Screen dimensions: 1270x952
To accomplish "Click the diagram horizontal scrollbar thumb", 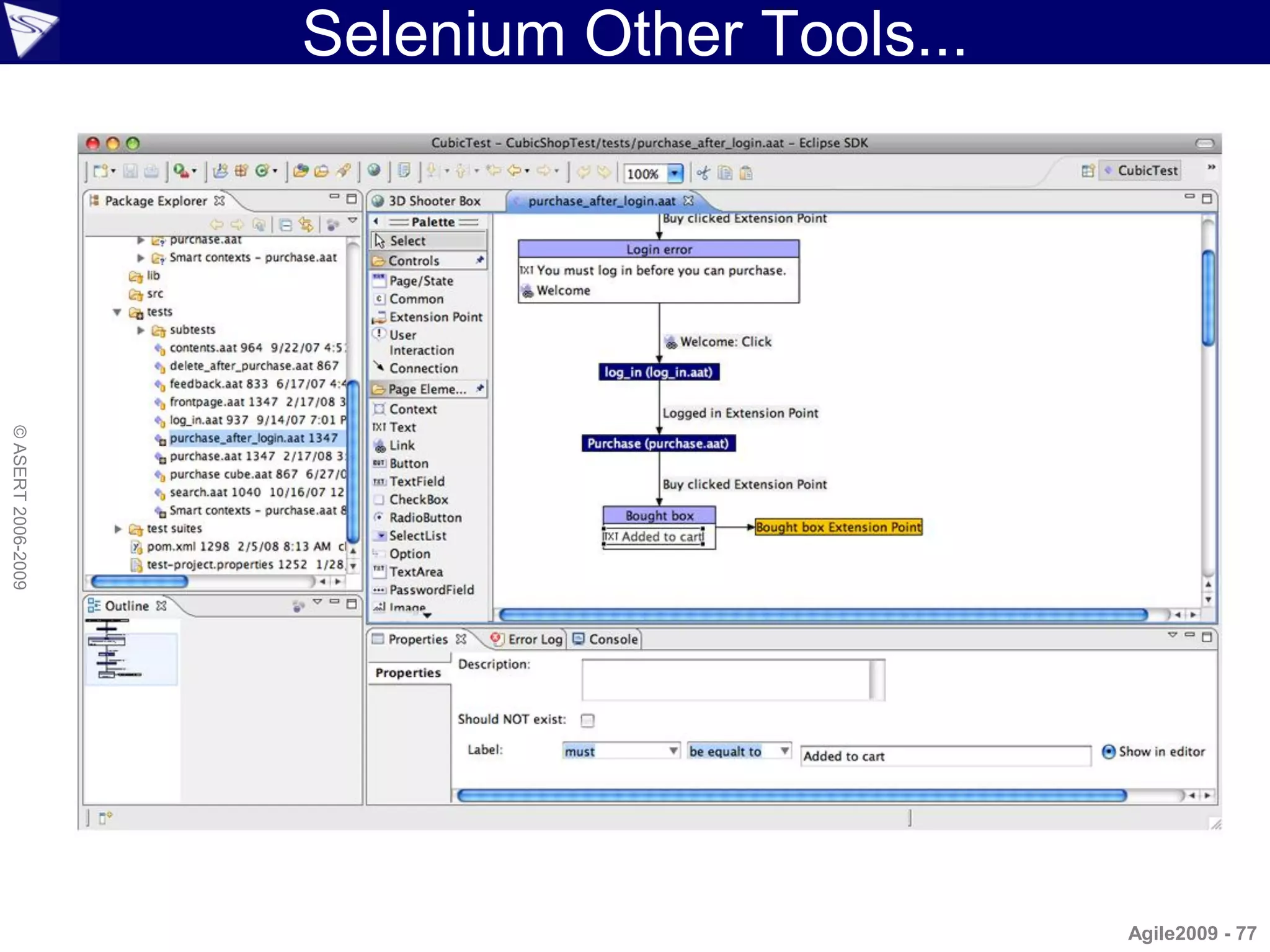I will pos(823,615).
